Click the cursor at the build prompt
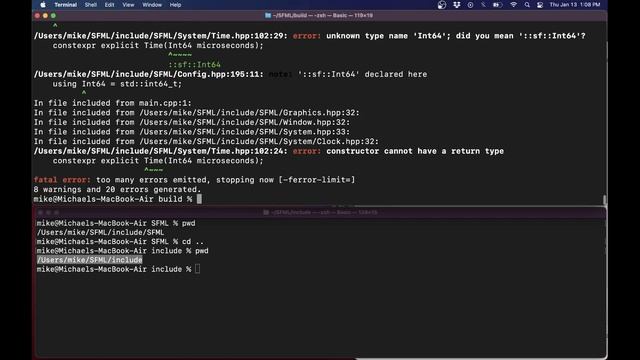The image size is (640, 360). pyautogui.click(x=199, y=199)
